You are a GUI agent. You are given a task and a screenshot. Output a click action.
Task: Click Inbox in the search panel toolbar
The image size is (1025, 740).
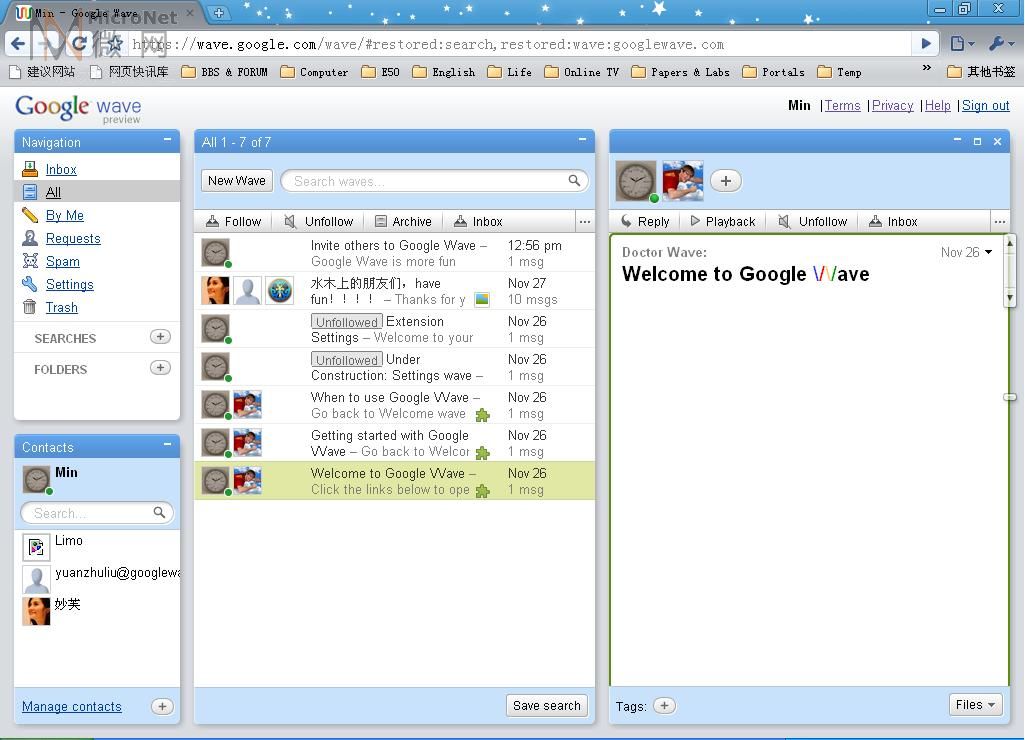click(478, 222)
